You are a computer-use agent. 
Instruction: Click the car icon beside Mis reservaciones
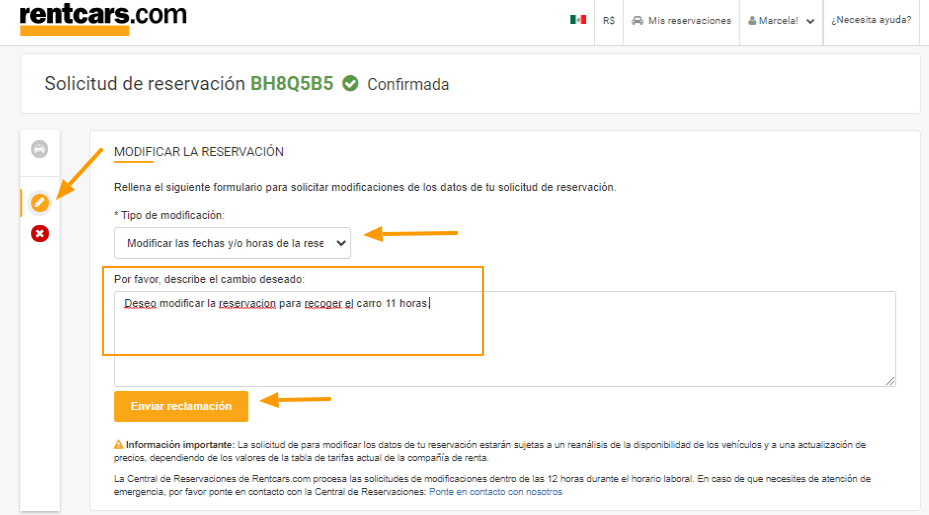click(638, 21)
